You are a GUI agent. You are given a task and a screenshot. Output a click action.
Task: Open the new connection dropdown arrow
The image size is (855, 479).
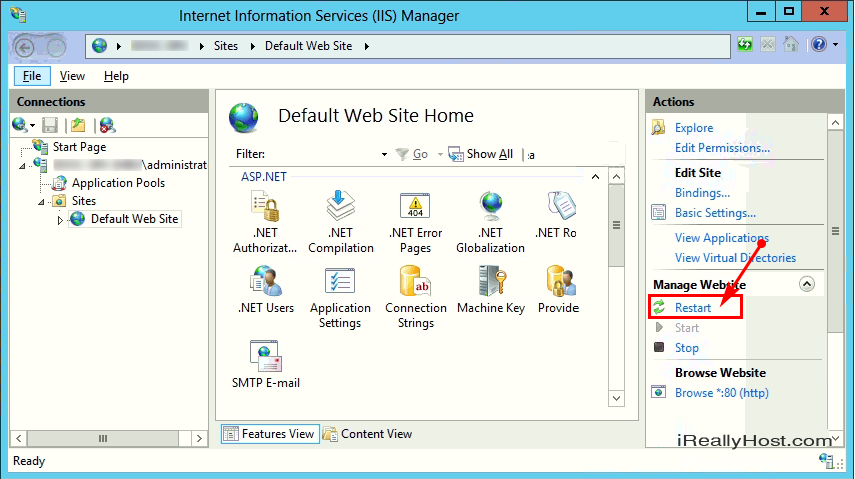32,126
